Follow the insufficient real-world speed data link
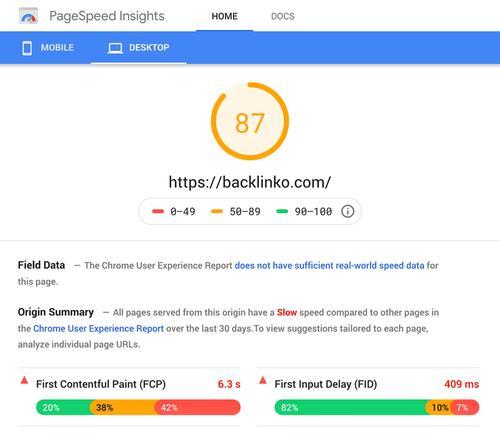 (329, 265)
